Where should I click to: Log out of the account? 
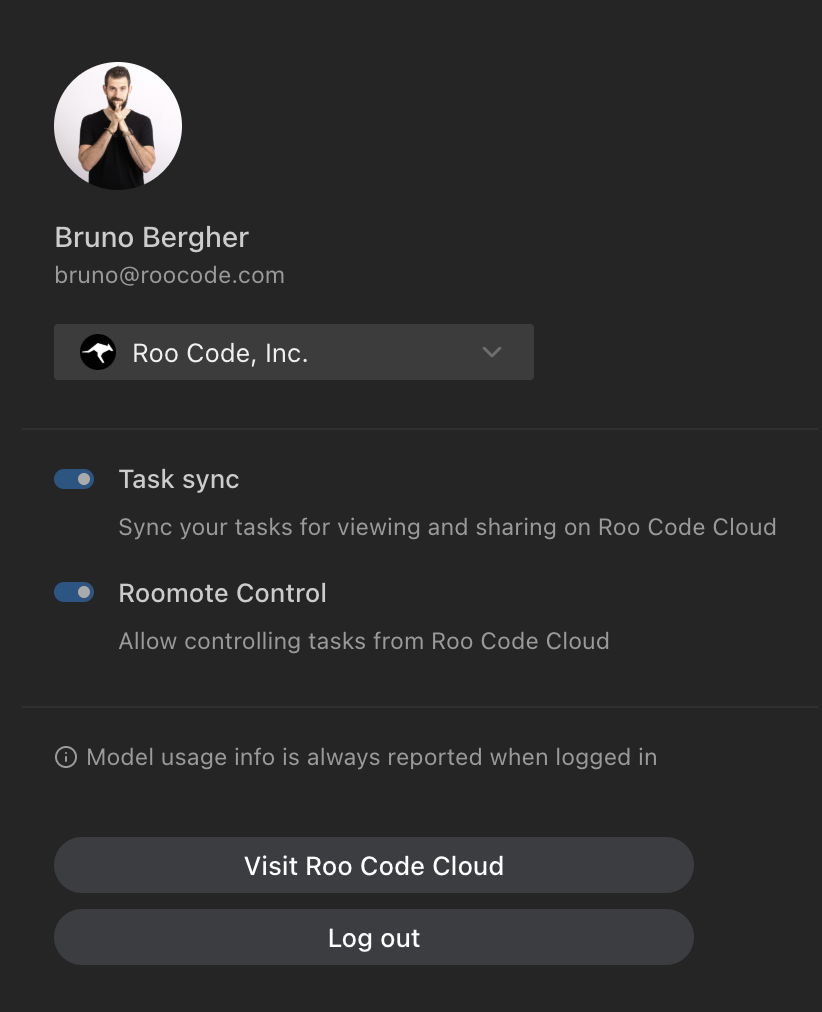pyautogui.click(x=373, y=938)
